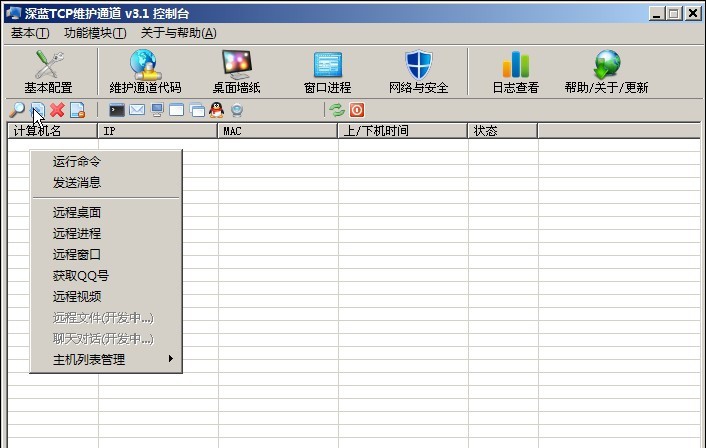The width and height of the screenshot is (706, 448).
Task: Select 远程桌面 menu entry
Action: 106,212
